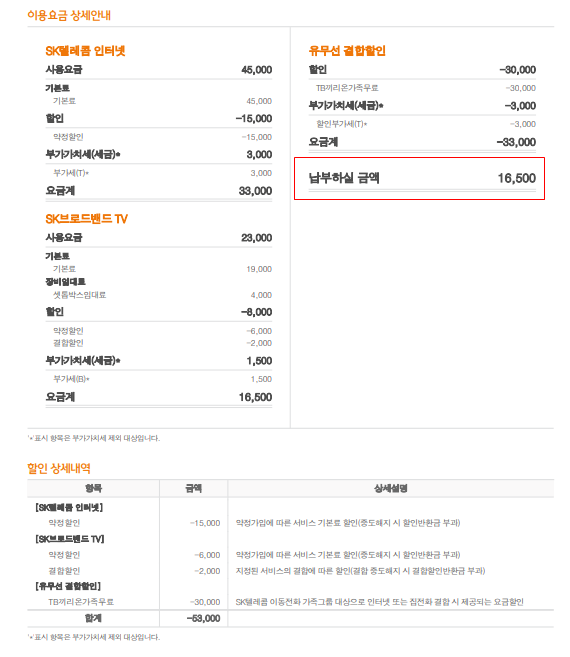Click the 셋톱박스임대료 line item
570x657 pixels.
[159, 295]
